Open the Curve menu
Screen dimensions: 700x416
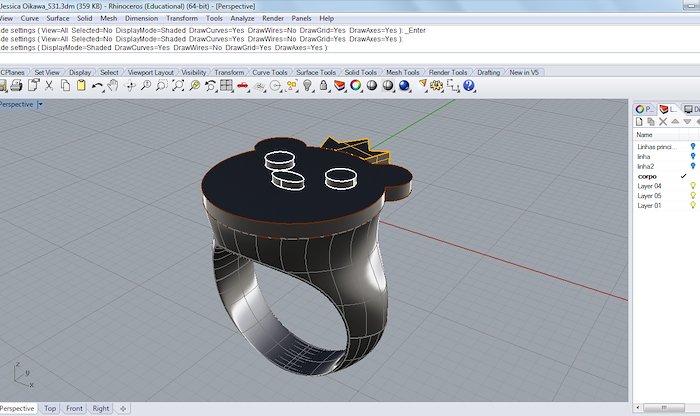click(29, 18)
